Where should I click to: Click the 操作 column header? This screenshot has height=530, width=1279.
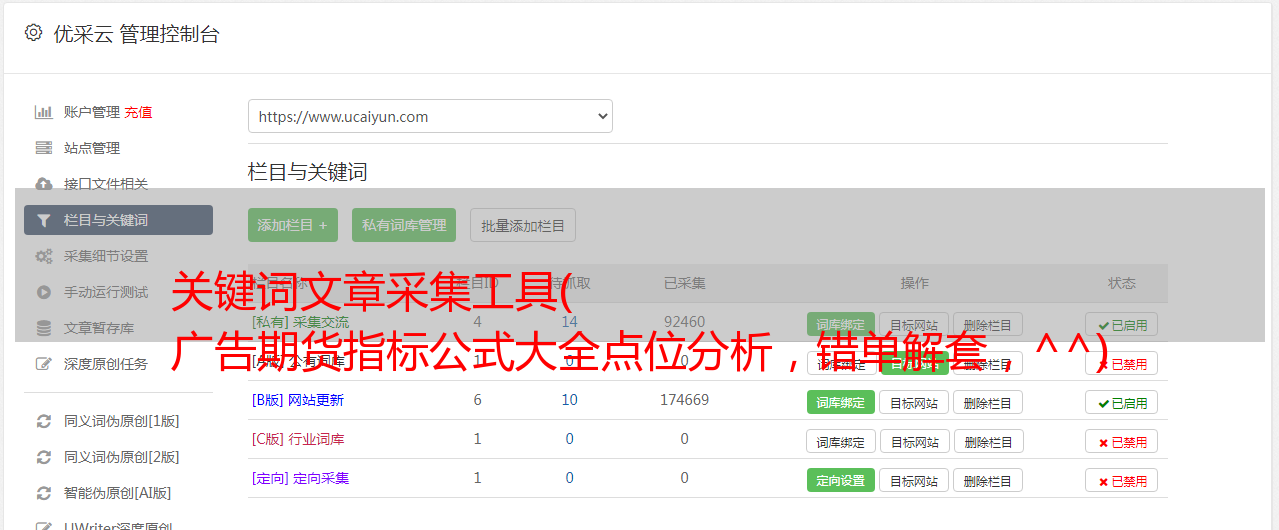pos(915,283)
